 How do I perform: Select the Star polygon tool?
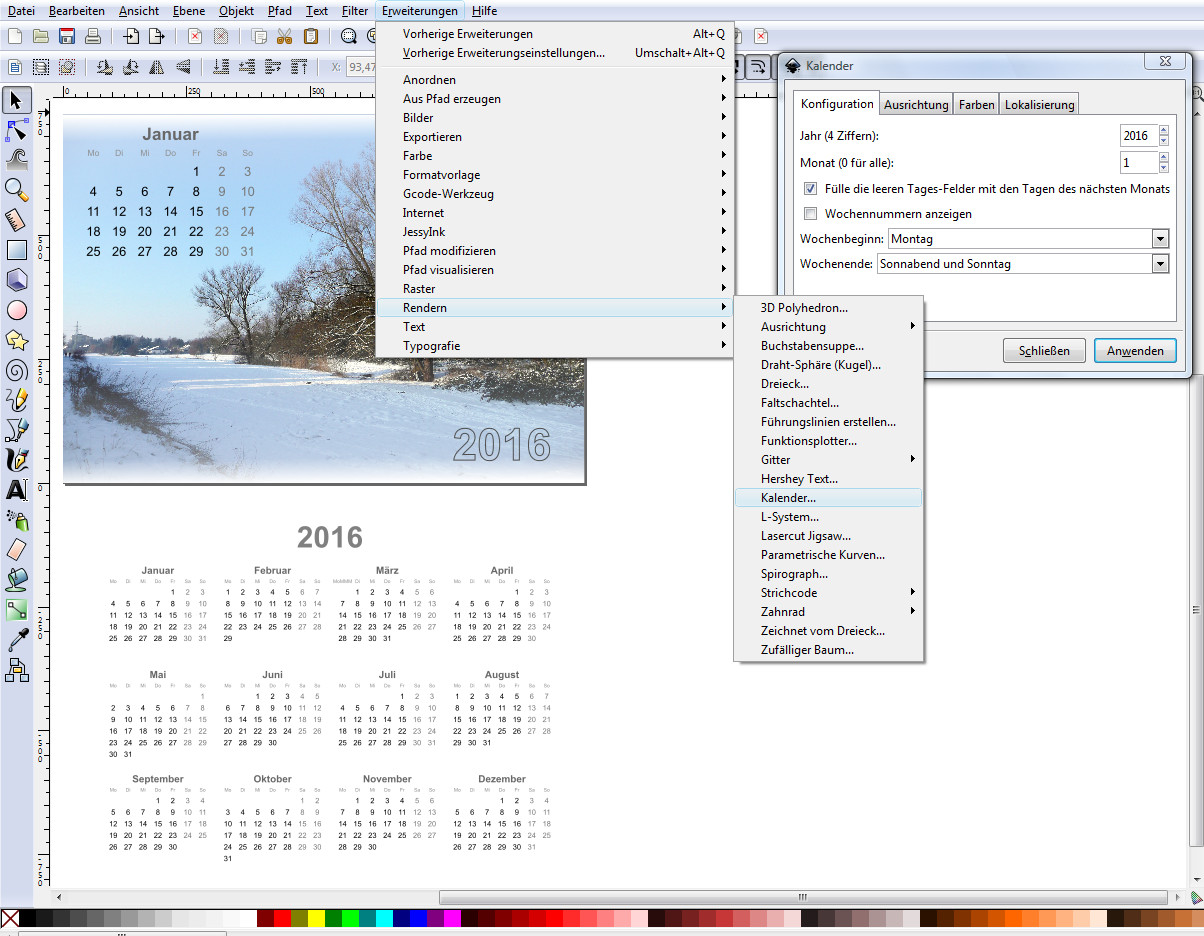[x=16, y=339]
